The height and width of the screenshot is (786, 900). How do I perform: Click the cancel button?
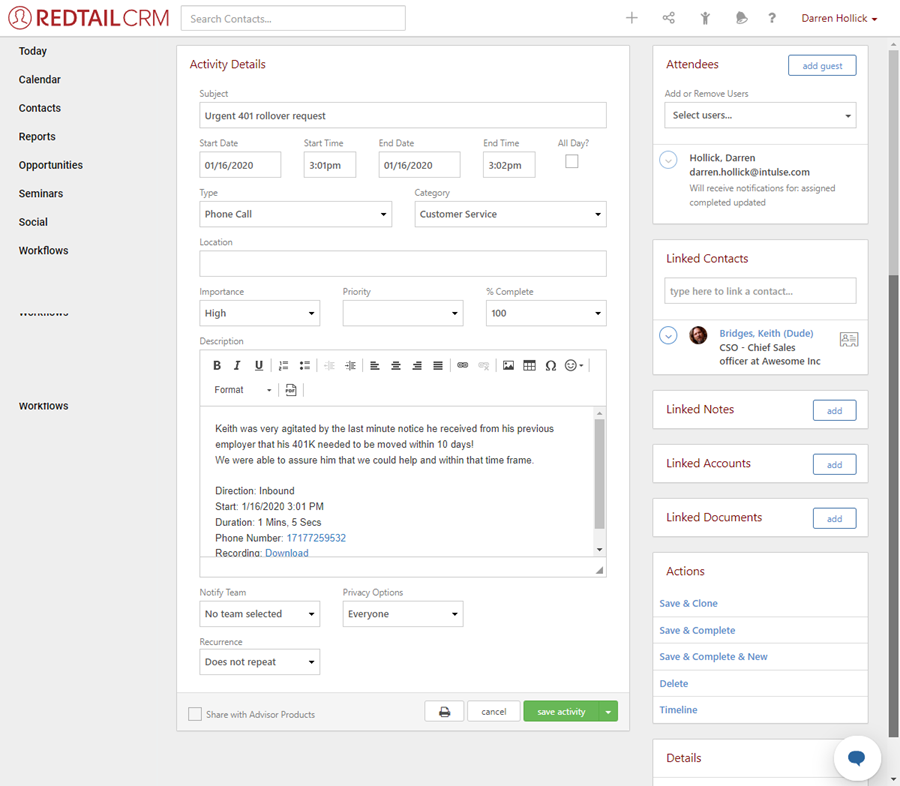pyautogui.click(x=494, y=712)
